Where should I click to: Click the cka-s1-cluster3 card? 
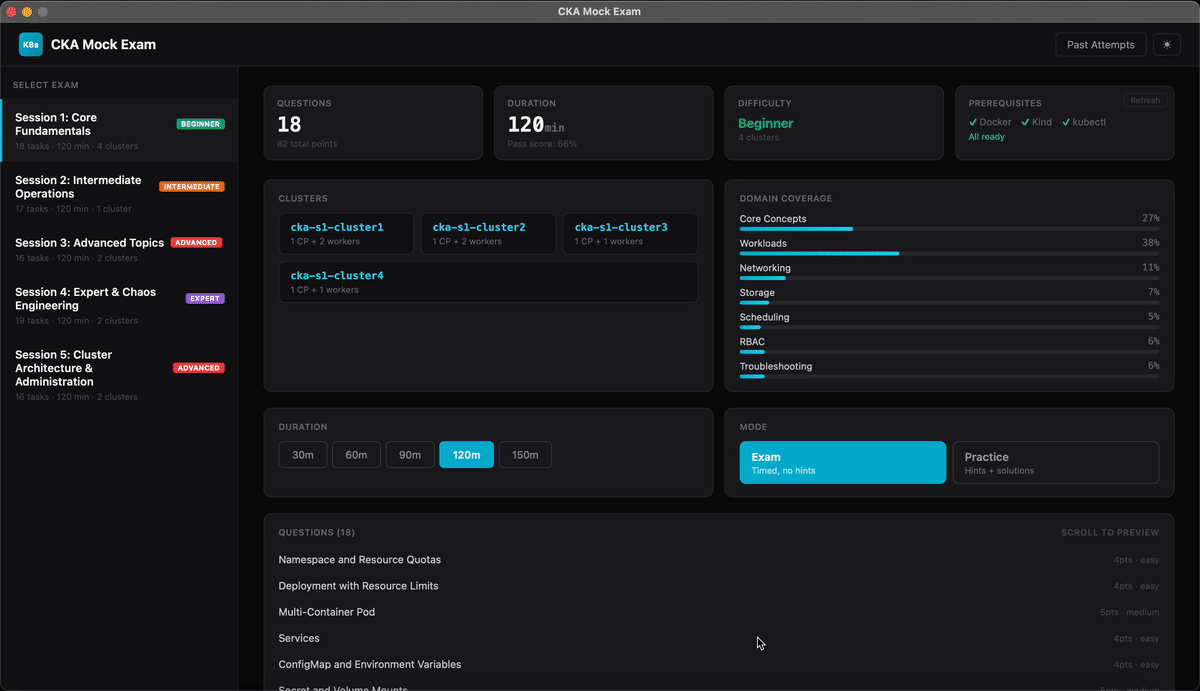[x=630, y=233]
